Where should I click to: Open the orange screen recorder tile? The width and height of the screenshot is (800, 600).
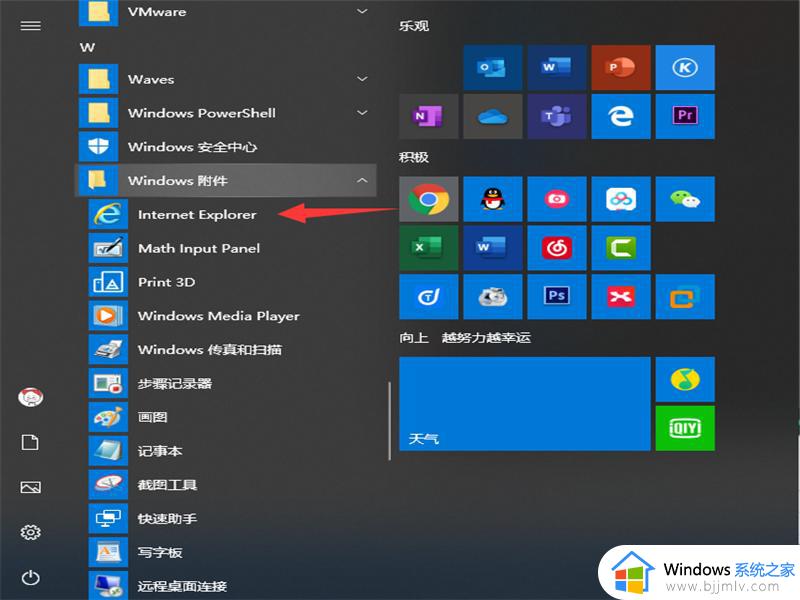(685, 296)
